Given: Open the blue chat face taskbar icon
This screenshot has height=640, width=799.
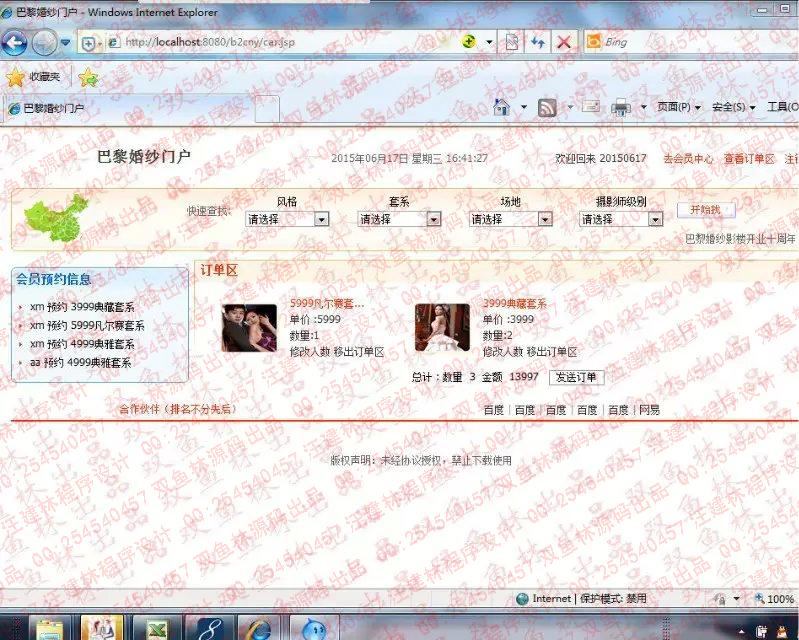Looking at the screenshot, I should 314,628.
